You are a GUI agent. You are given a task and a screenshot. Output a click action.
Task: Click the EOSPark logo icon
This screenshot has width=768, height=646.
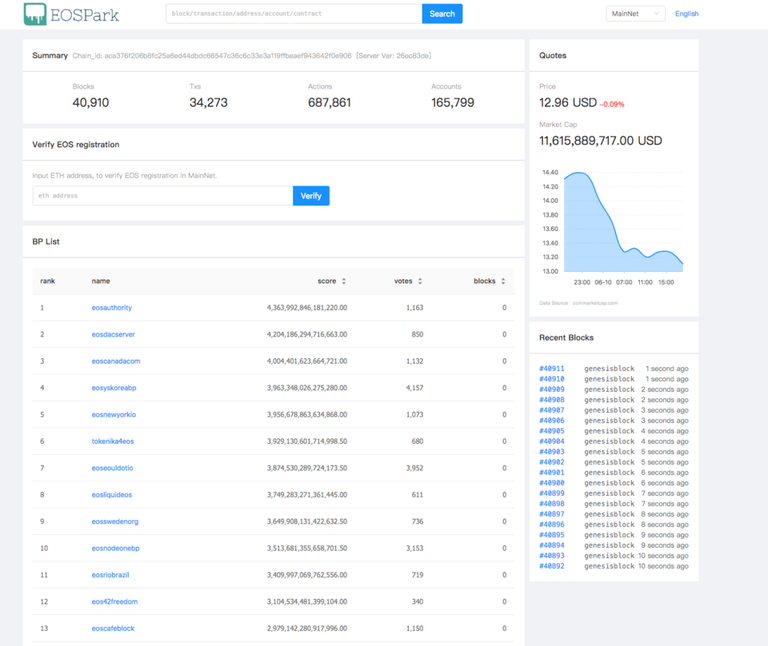[35, 14]
